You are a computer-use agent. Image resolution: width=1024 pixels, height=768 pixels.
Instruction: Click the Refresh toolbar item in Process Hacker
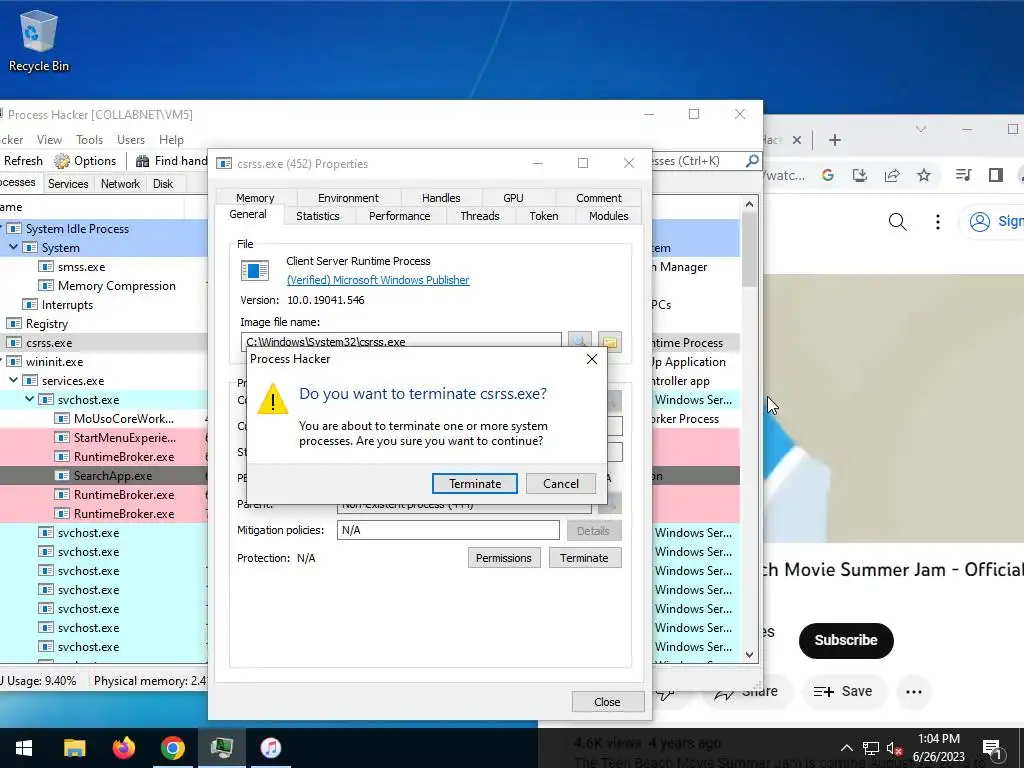coord(23,161)
